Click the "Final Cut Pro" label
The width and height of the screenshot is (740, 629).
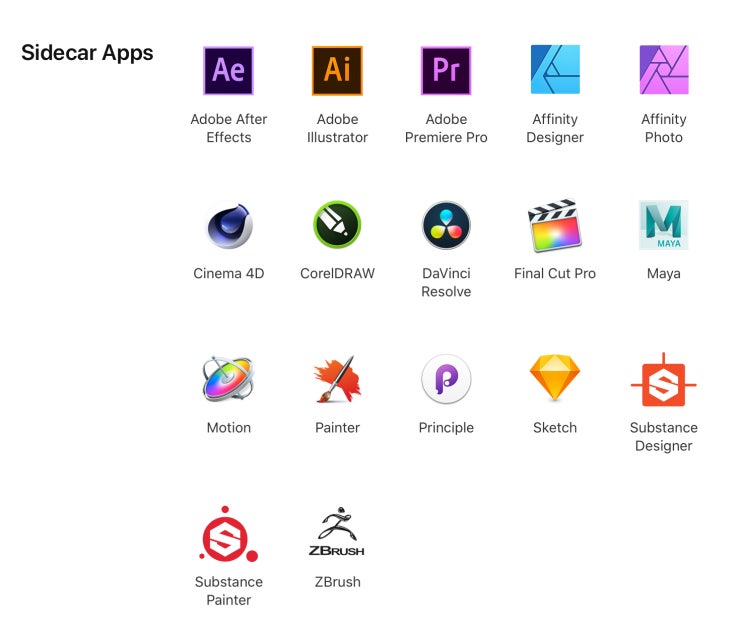555,273
